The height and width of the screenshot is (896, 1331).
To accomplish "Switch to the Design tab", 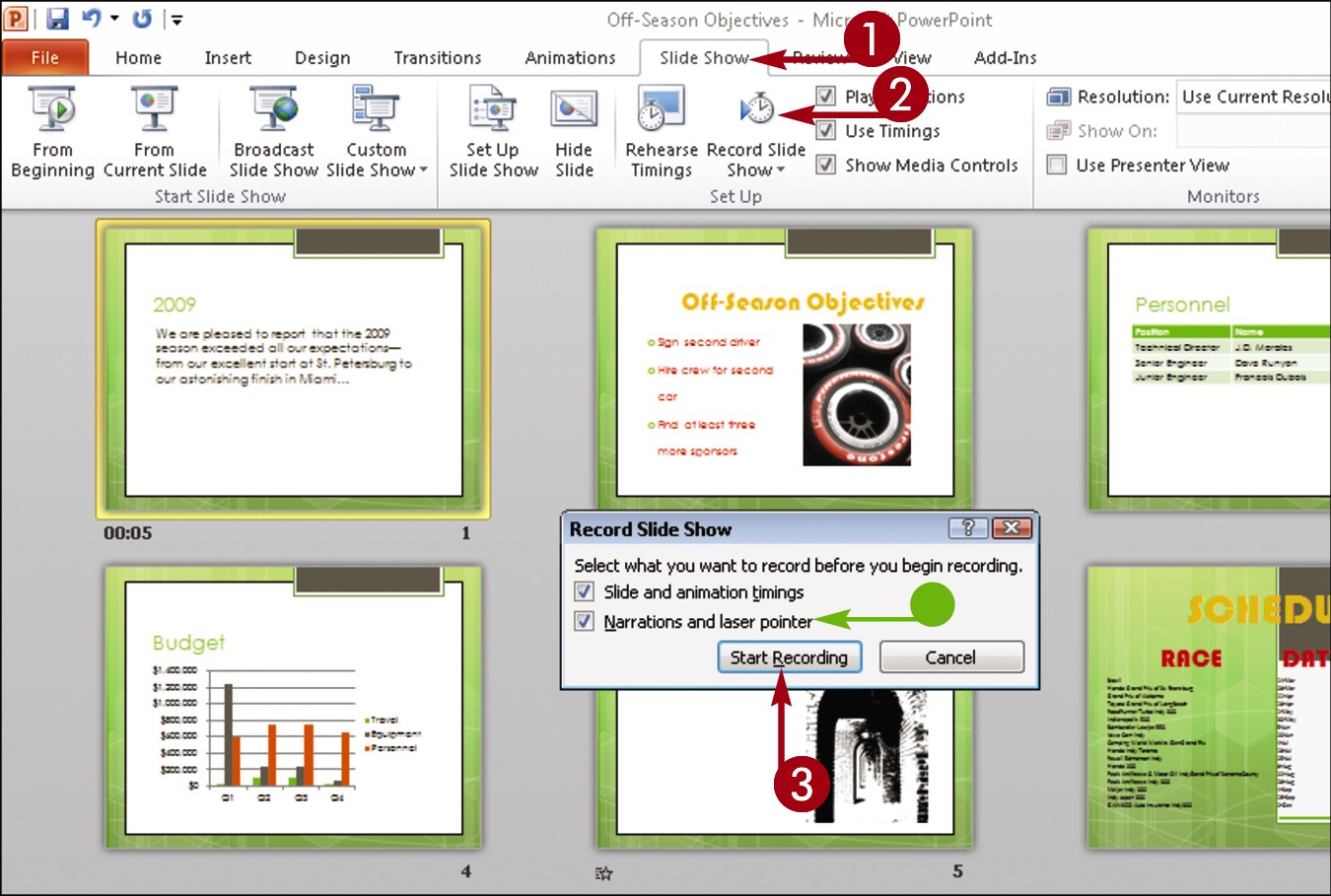I will 322,57.
